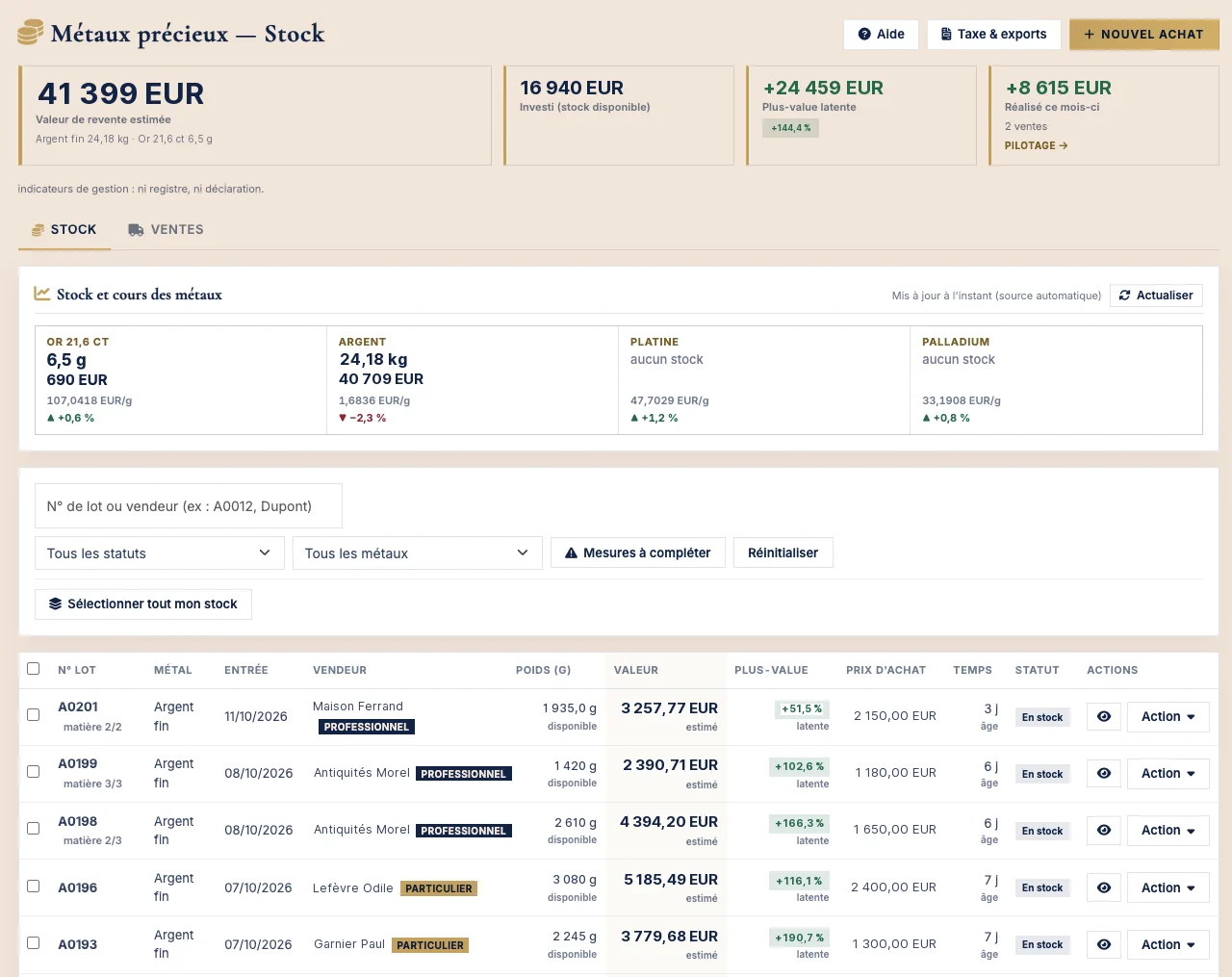The width and height of the screenshot is (1232, 977).
Task: Check the box for lot A0199
Action: (x=34, y=771)
